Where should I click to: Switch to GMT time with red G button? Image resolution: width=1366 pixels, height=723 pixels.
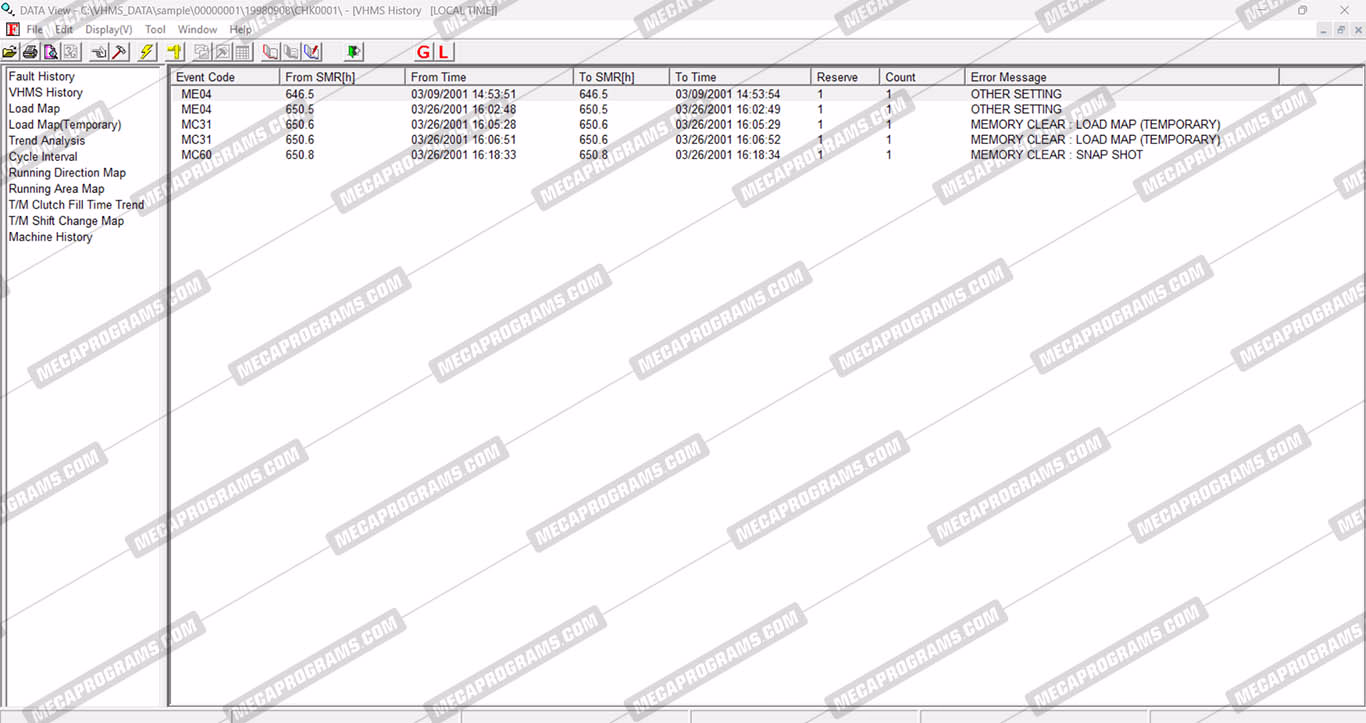coord(423,52)
